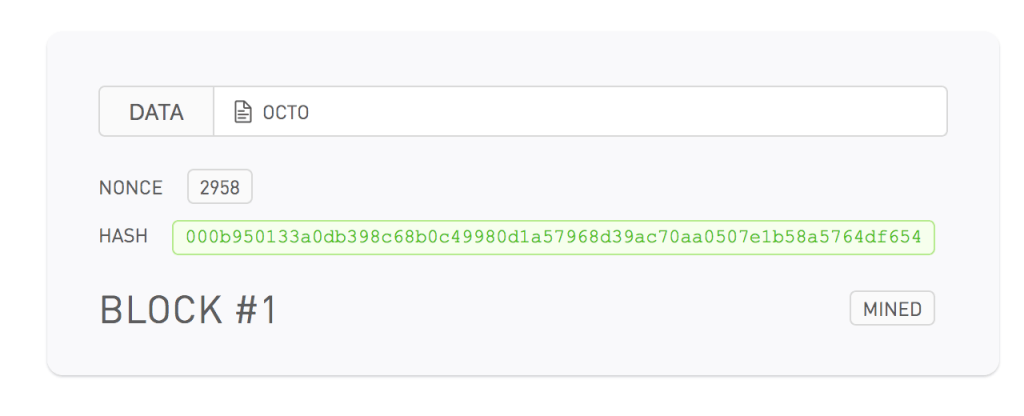Click the middle of the hash string

click(x=553, y=237)
